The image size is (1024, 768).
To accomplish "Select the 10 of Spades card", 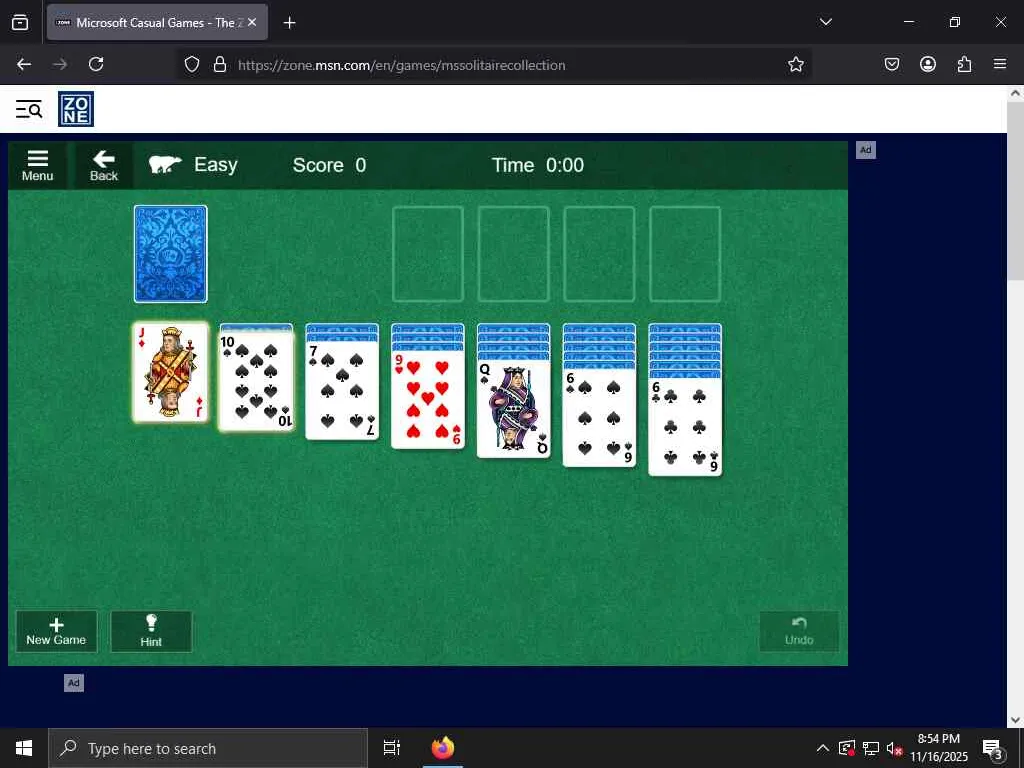I will [256, 381].
